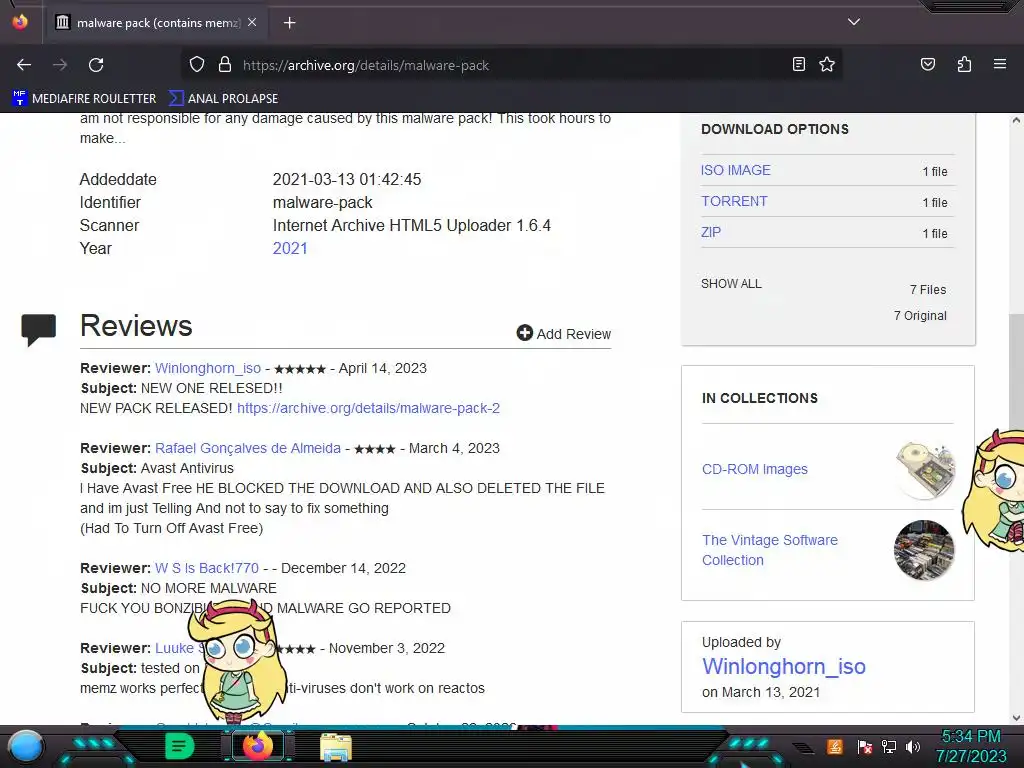1024x768 pixels.
Task: Open Firefox hamburger menu
Action: 999,64
